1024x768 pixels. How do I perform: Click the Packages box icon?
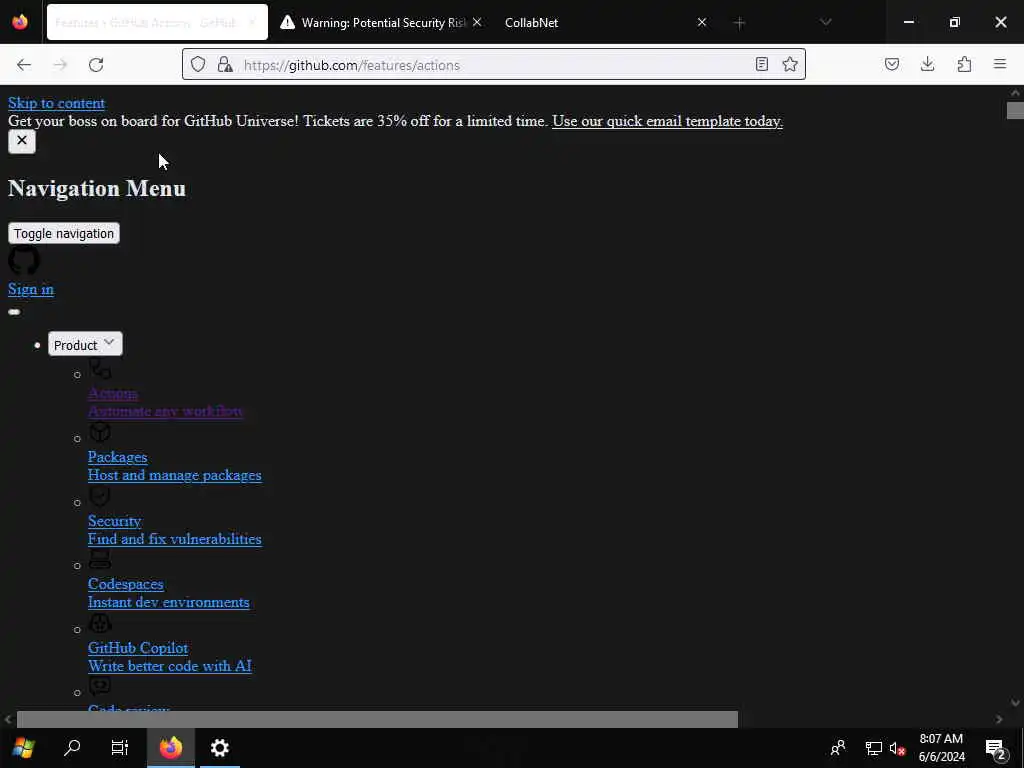100,432
